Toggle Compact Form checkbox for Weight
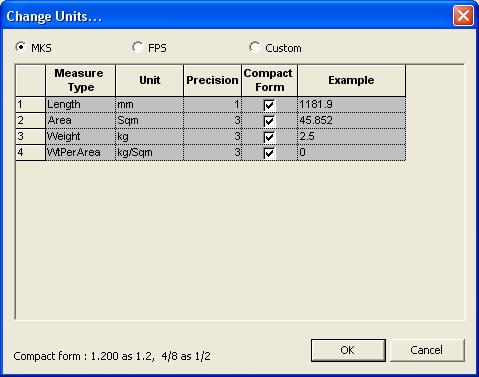The image size is (479, 377). (269, 137)
